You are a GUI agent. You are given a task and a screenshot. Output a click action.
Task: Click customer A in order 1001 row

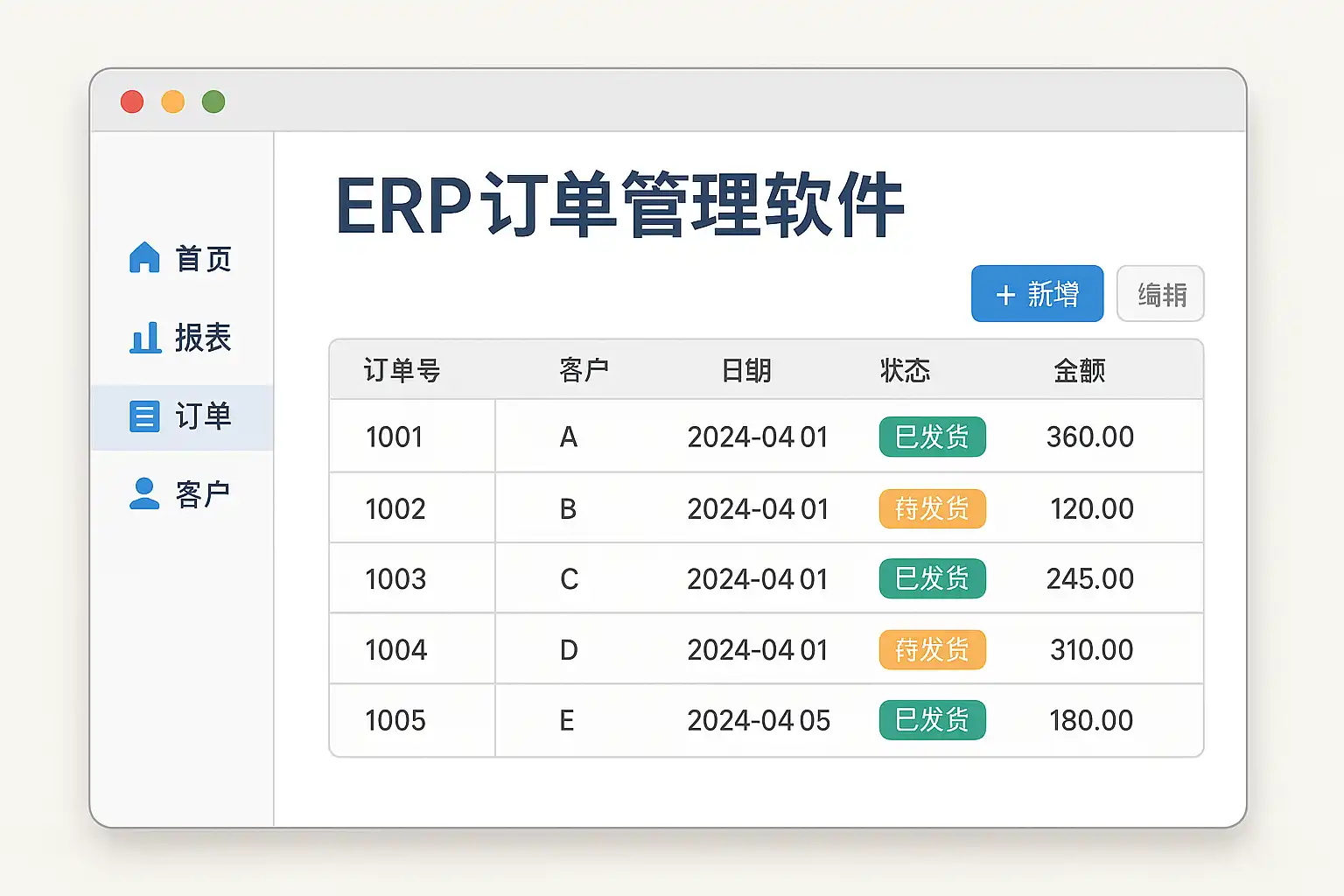point(569,437)
